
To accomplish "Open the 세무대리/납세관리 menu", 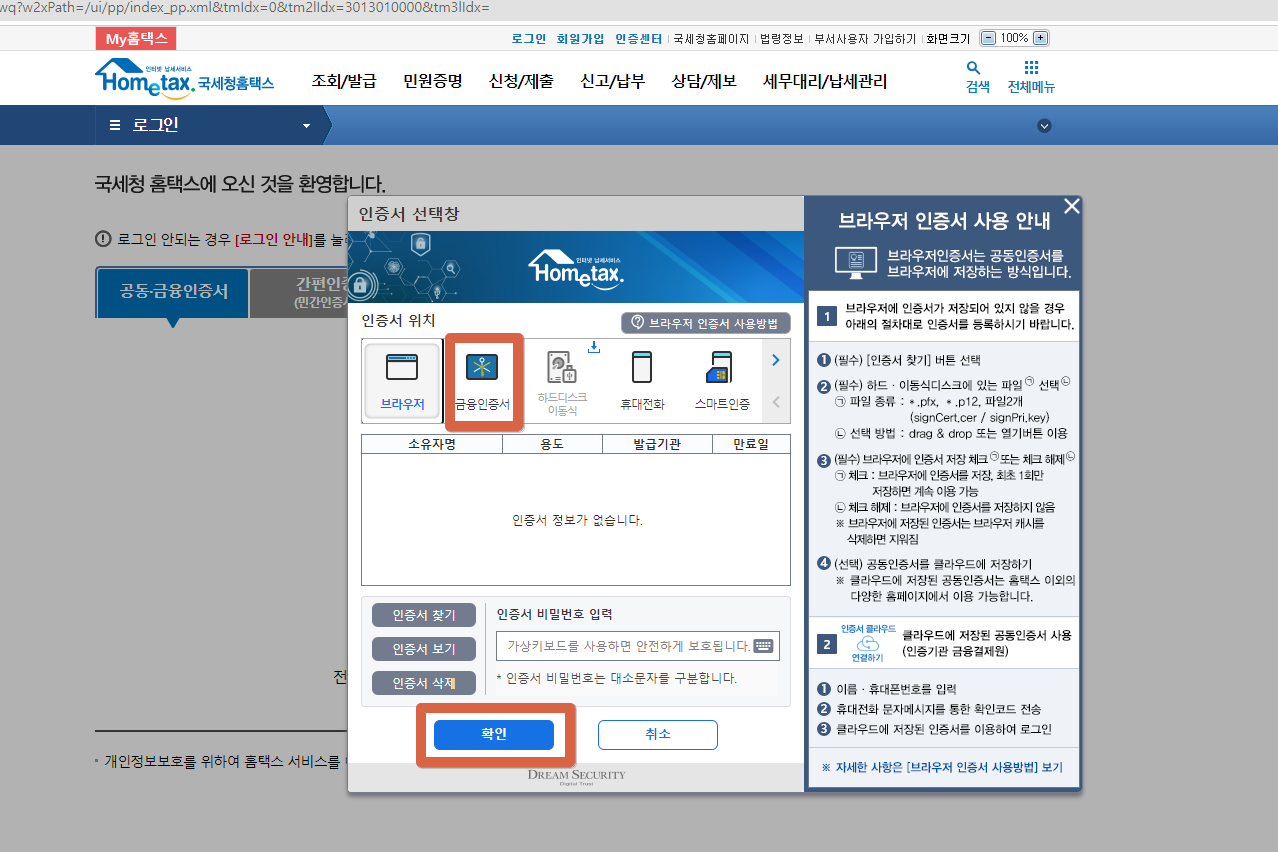I will 825,81.
